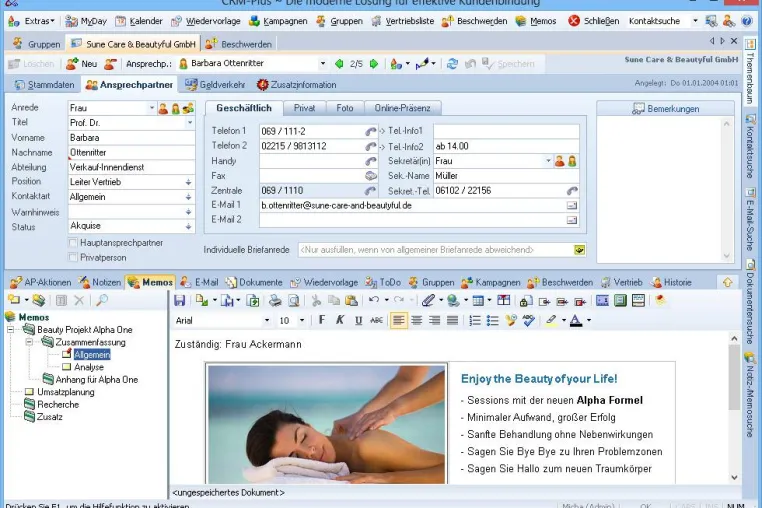This screenshot has width=762, height=508.
Task: Open the Anrede dropdown
Action: (152, 108)
